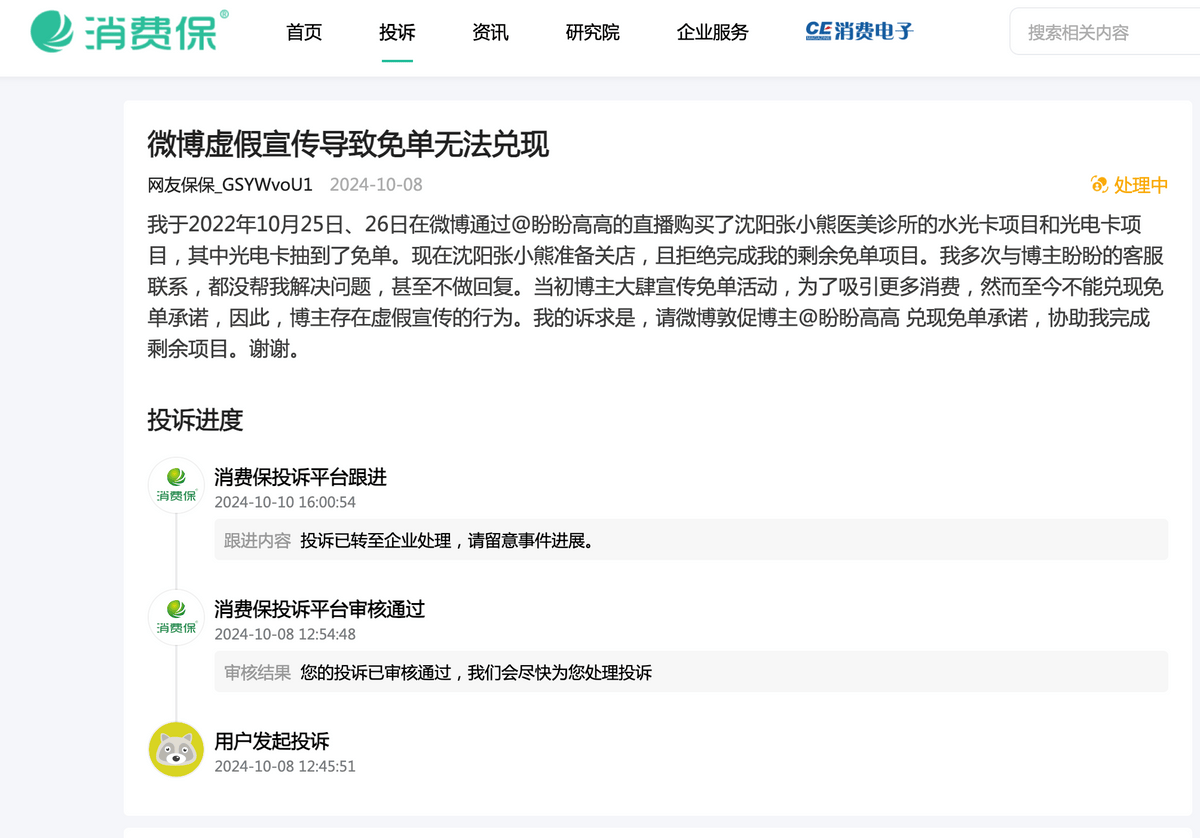Screen dimensions: 1200x838
Task: Click the timestamp 2024-10-10 16:00:54
Action: 285,502
